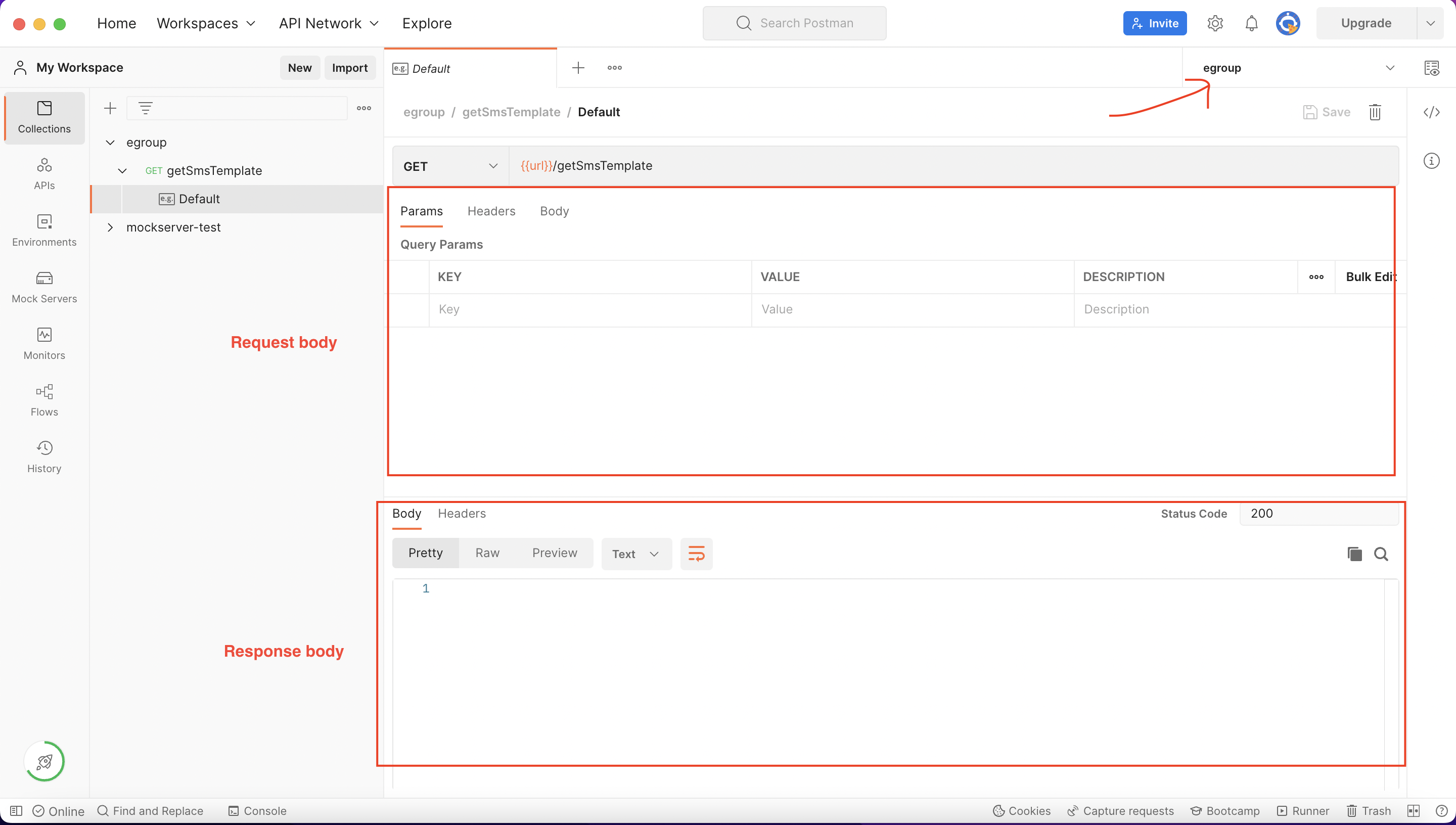Switch response view to Preview

(x=554, y=553)
